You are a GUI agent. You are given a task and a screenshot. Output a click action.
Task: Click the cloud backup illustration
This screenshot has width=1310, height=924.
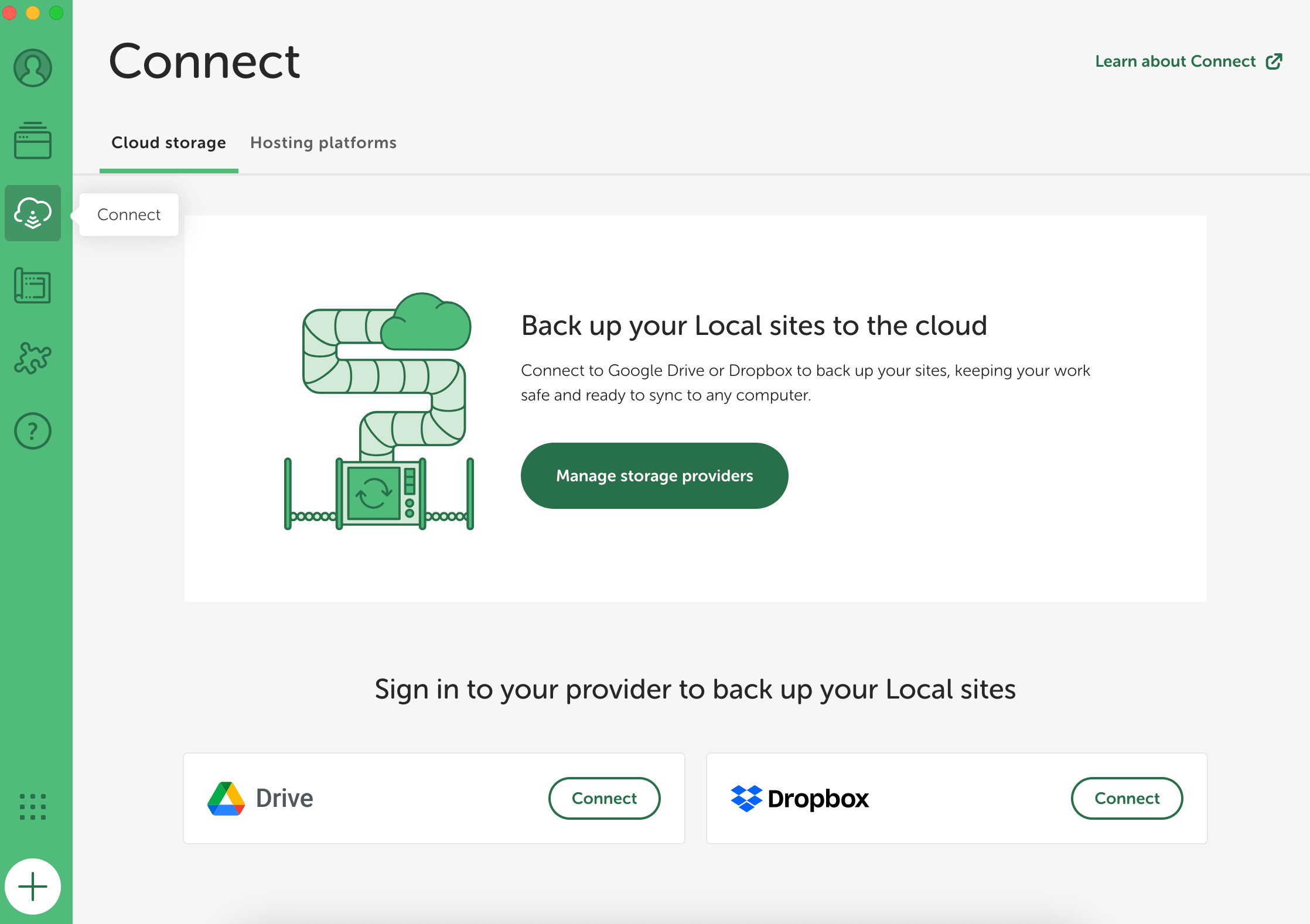(379, 411)
